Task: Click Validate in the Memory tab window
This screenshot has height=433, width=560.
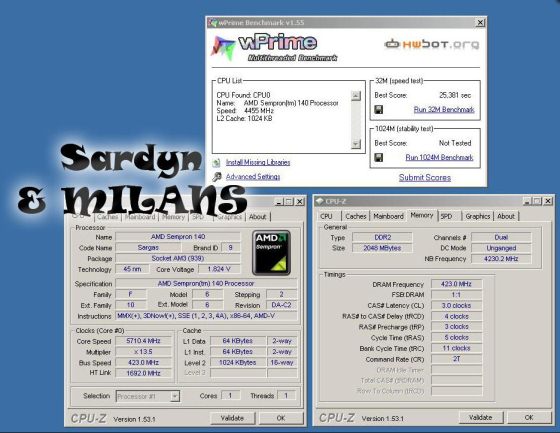Action: point(481,417)
